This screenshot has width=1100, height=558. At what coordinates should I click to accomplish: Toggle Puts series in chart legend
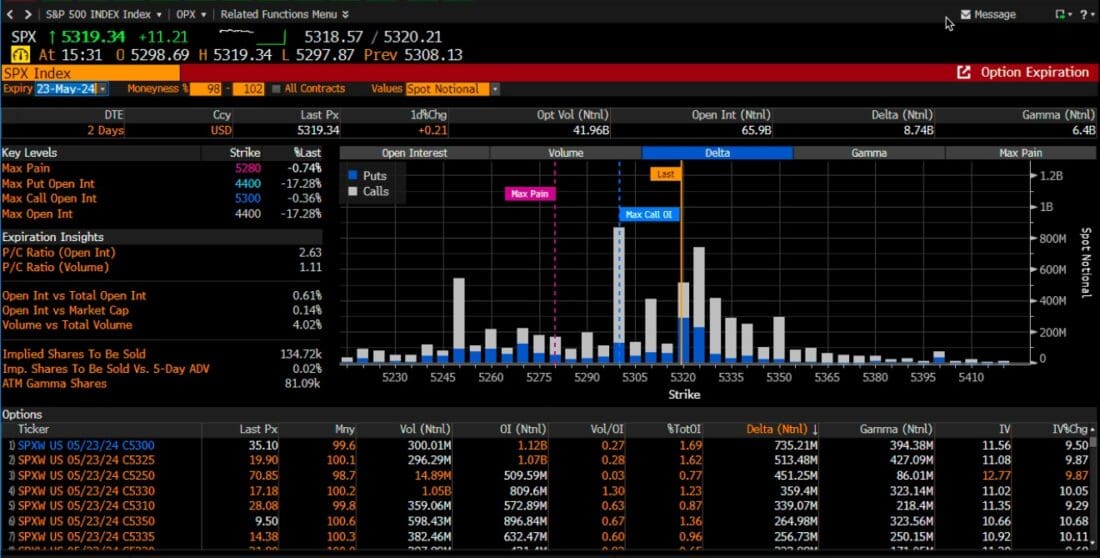pyautogui.click(x=353, y=176)
